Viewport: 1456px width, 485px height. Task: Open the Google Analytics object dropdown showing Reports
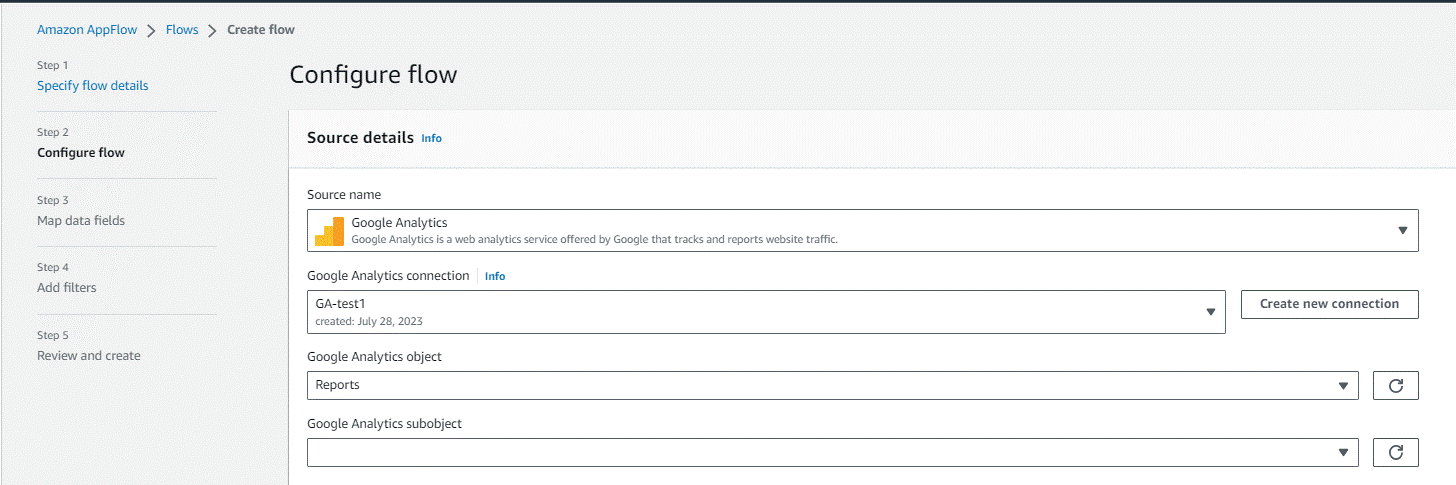832,385
